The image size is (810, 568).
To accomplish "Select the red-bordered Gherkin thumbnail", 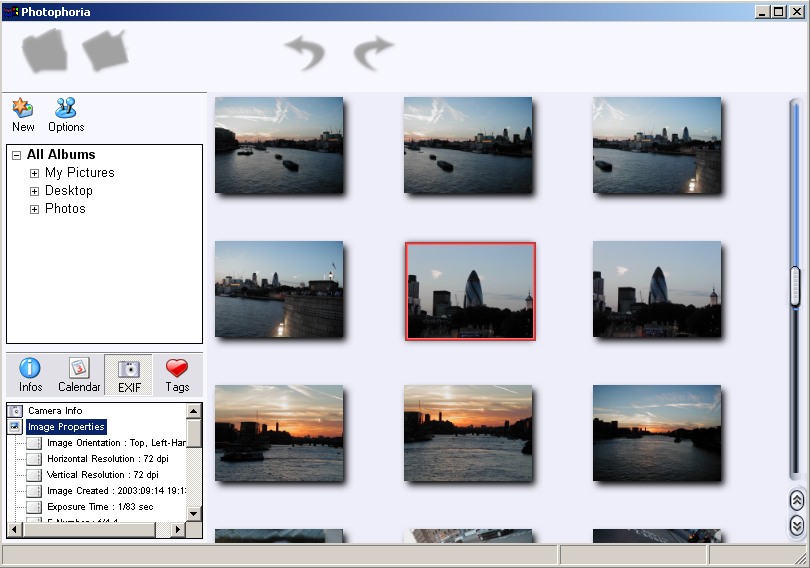I will tap(470, 291).
